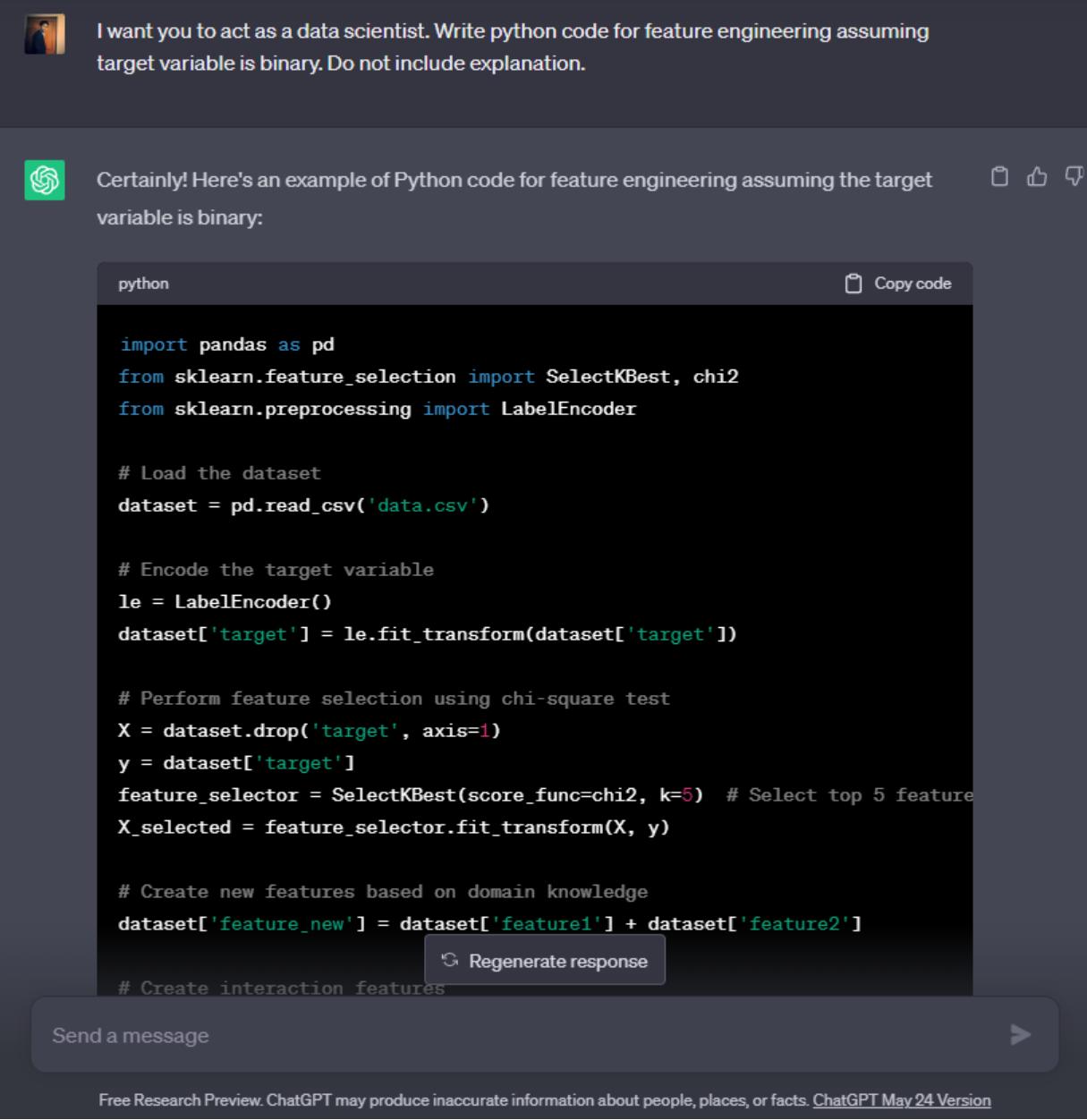Viewport: 1087px width, 1120px height.
Task: Click the python language label
Action: pos(143,284)
